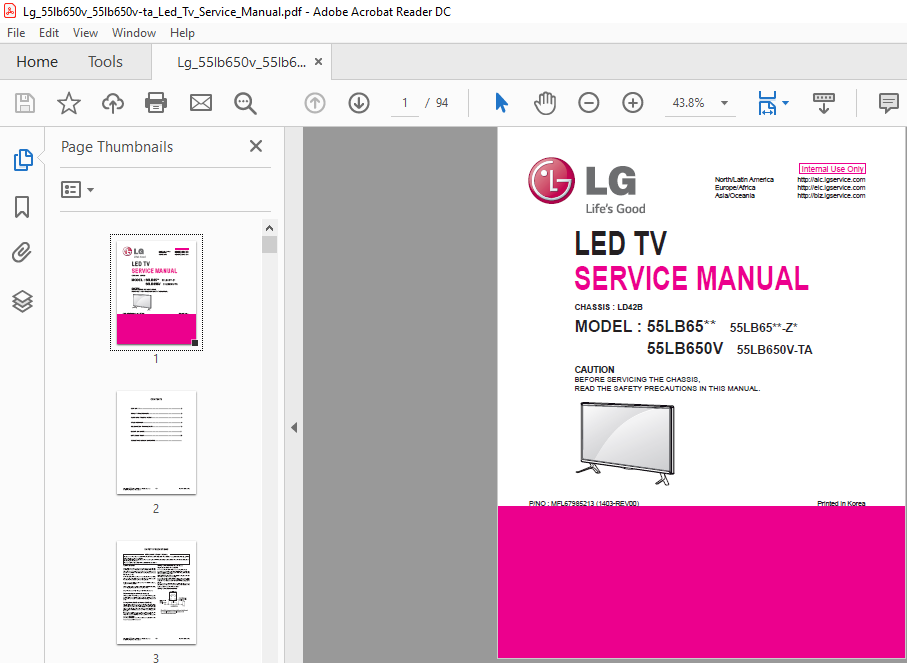
Task: Open the Page Thumbnails sidebar icon
Action: click(x=23, y=160)
